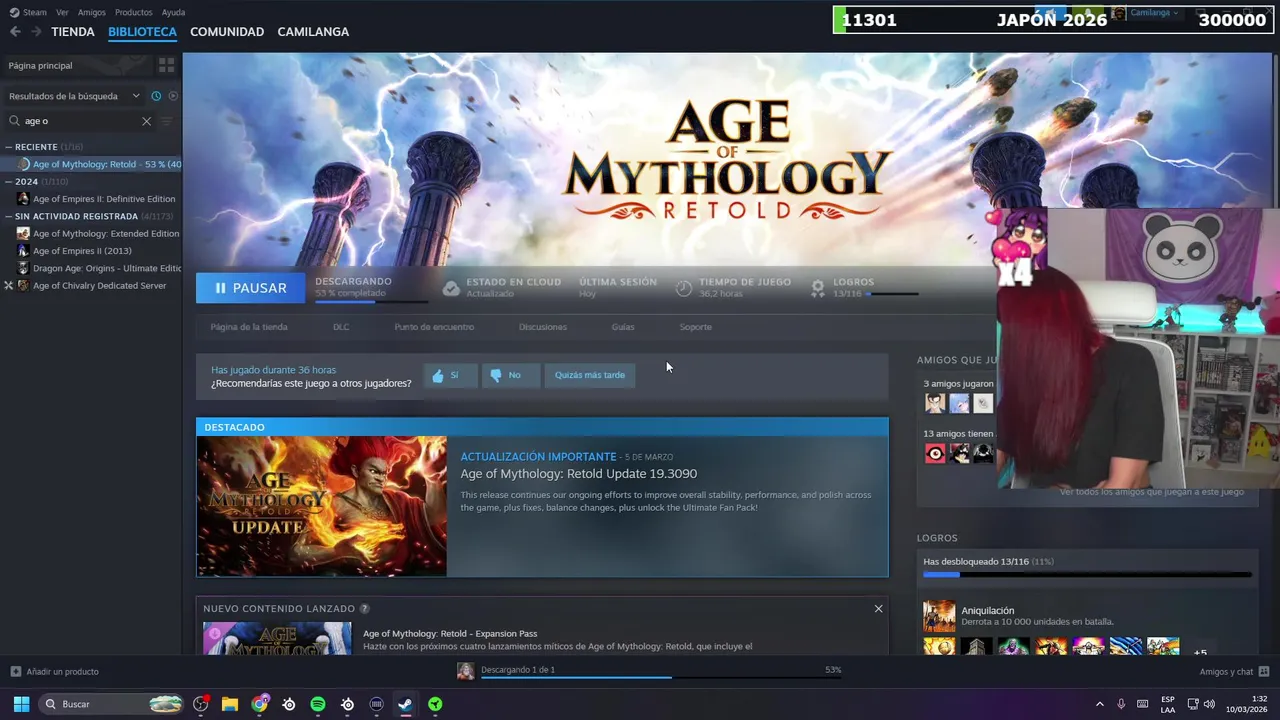
Task: Open the Age of Mythology Update thumbnail
Action: tap(322, 506)
